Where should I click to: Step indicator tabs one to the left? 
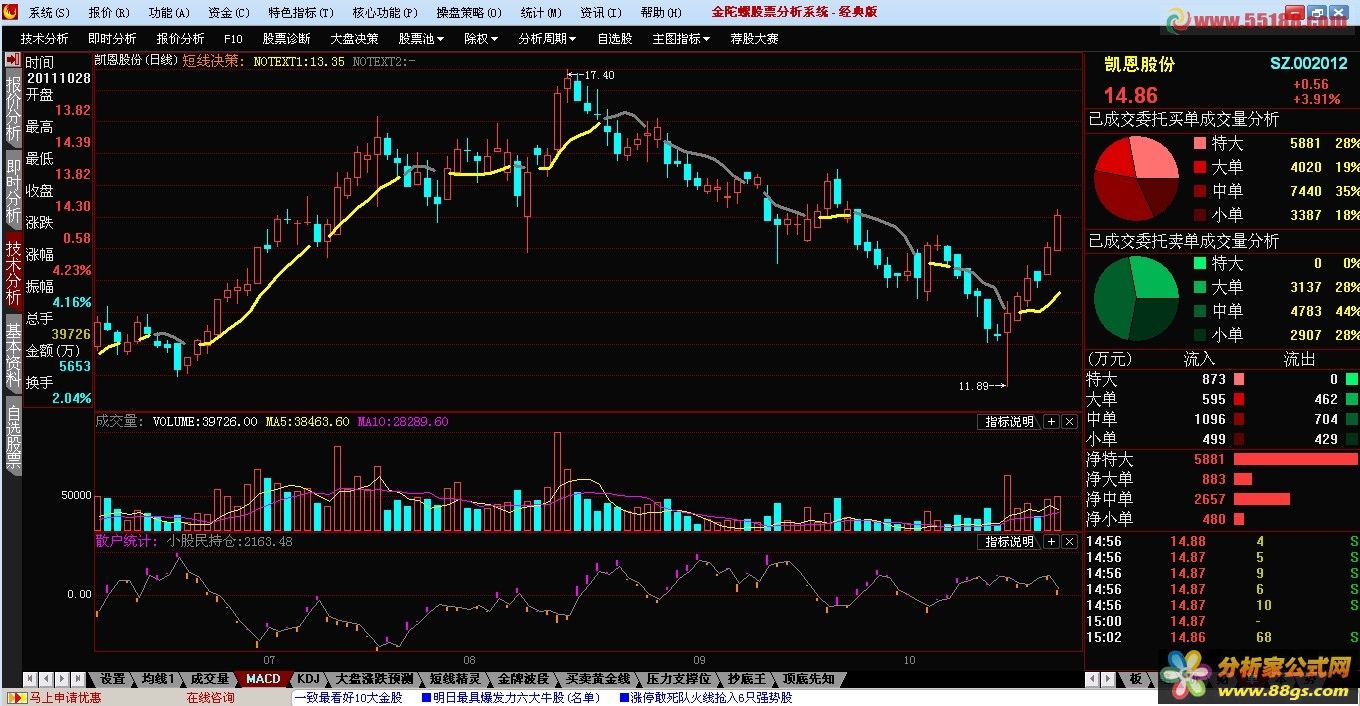point(45,679)
